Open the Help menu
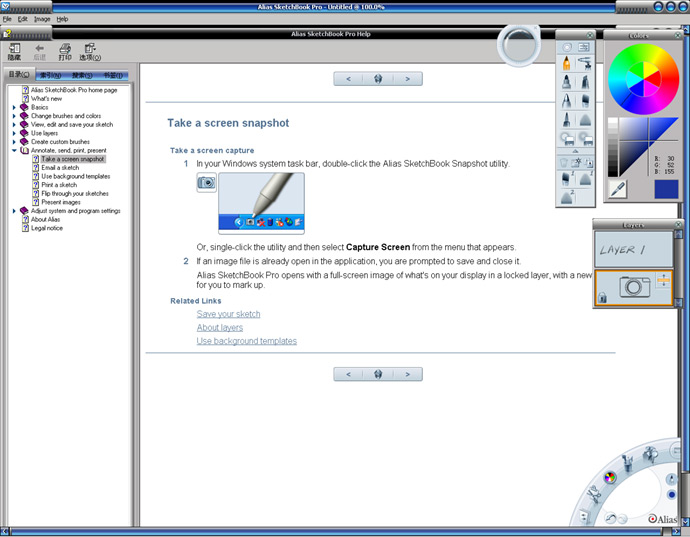 coord(62,19)
